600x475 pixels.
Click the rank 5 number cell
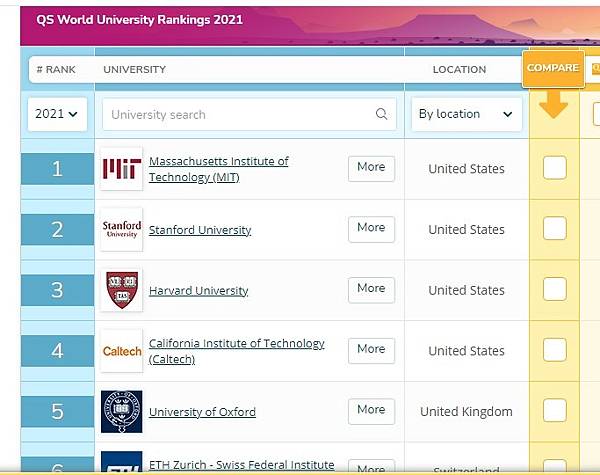tap(57, 411)
